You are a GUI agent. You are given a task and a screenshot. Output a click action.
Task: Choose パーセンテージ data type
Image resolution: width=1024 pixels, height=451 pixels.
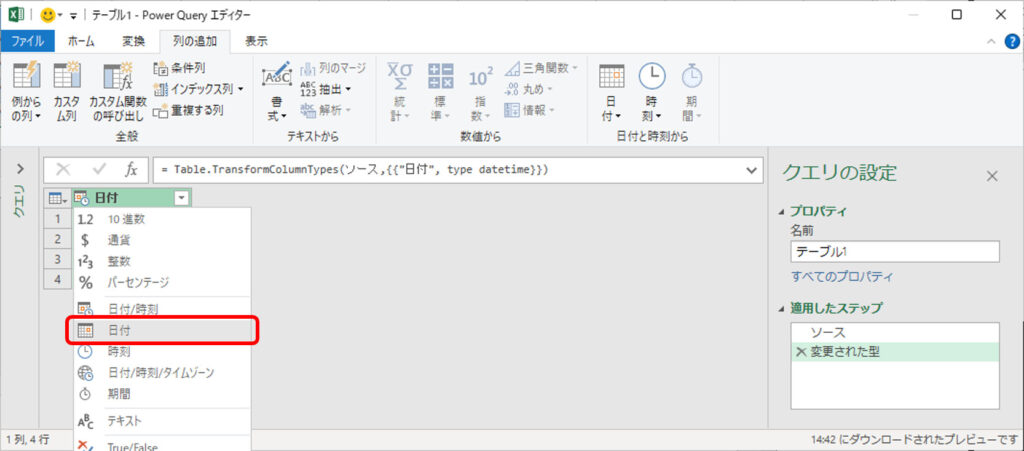pyautogui.click(x=162, y=283)
